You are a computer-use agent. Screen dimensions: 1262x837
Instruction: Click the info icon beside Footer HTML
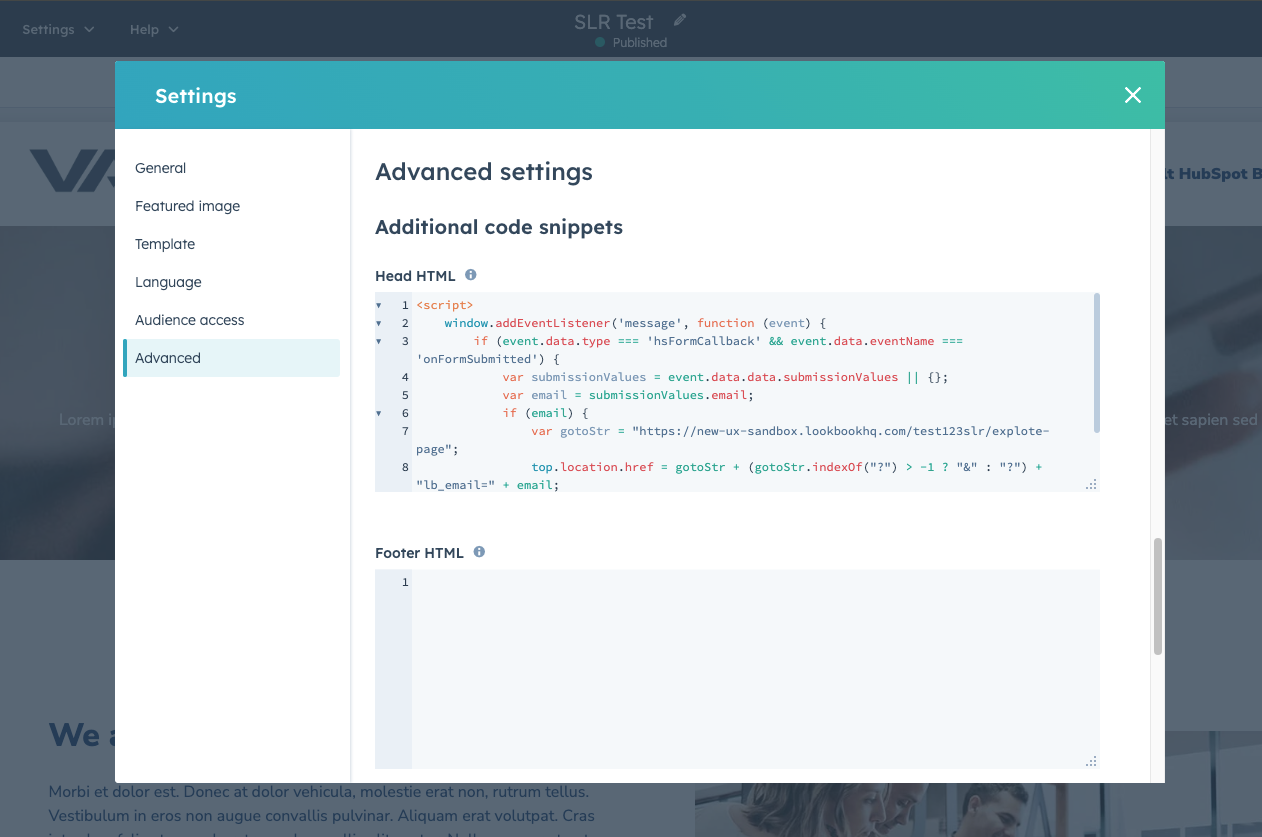pyautogui.click(x=479, y=552)
